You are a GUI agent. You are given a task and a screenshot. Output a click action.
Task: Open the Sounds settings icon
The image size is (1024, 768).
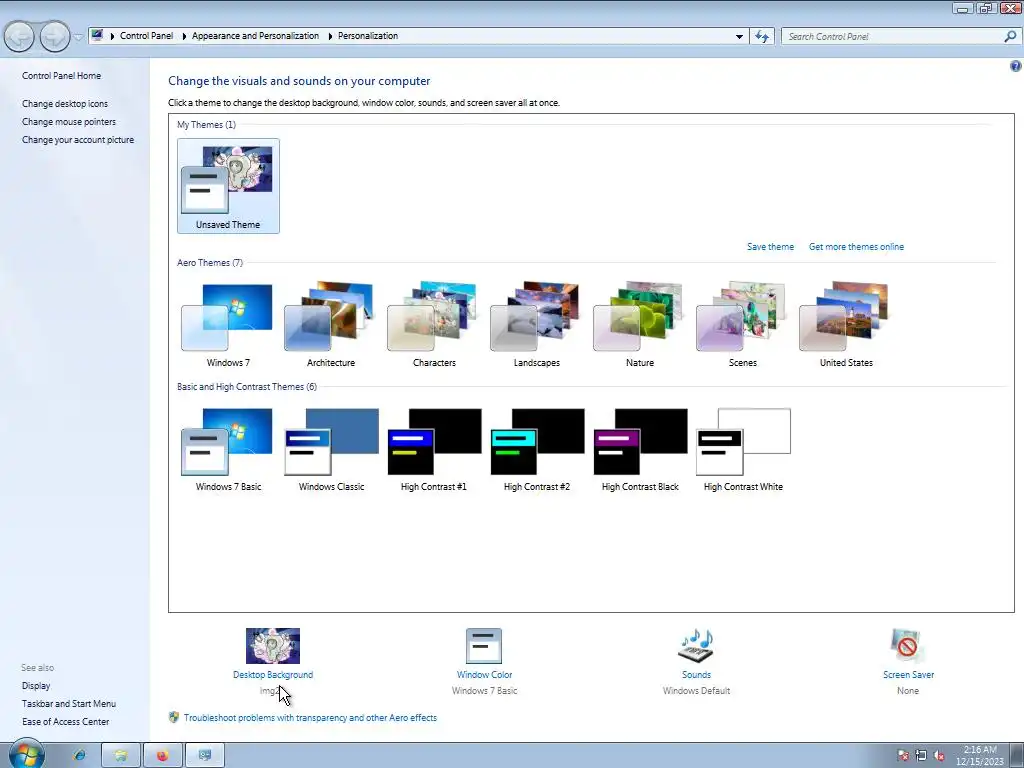point(696,646)
